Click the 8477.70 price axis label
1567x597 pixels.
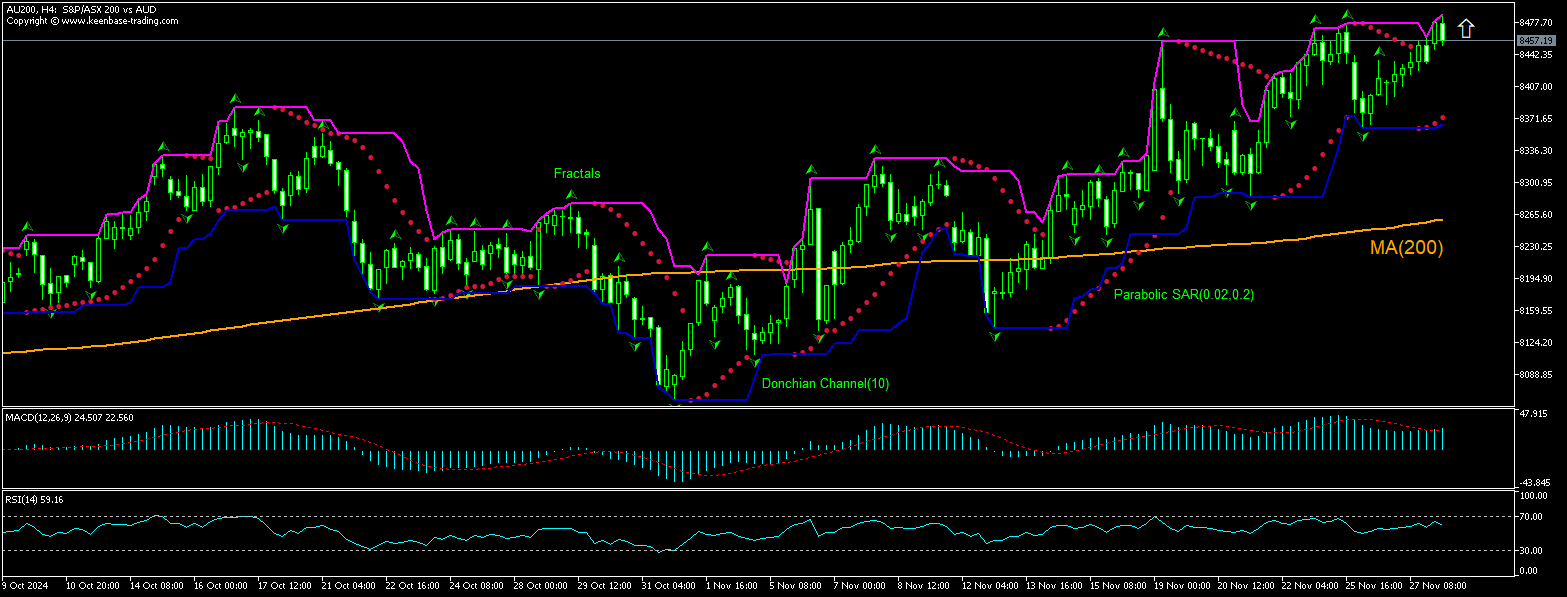tap(1533, 22)
